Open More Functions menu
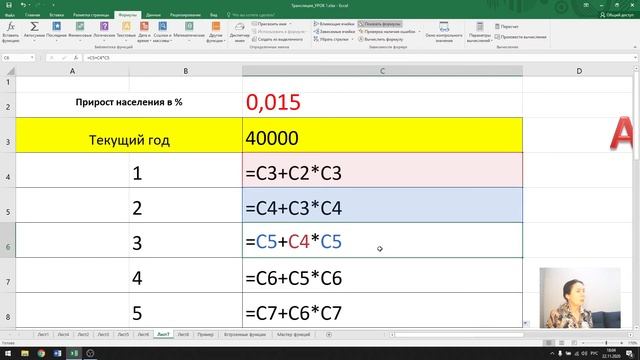The image size is (640, 360). pyautogui.click(x=216, y=32)
